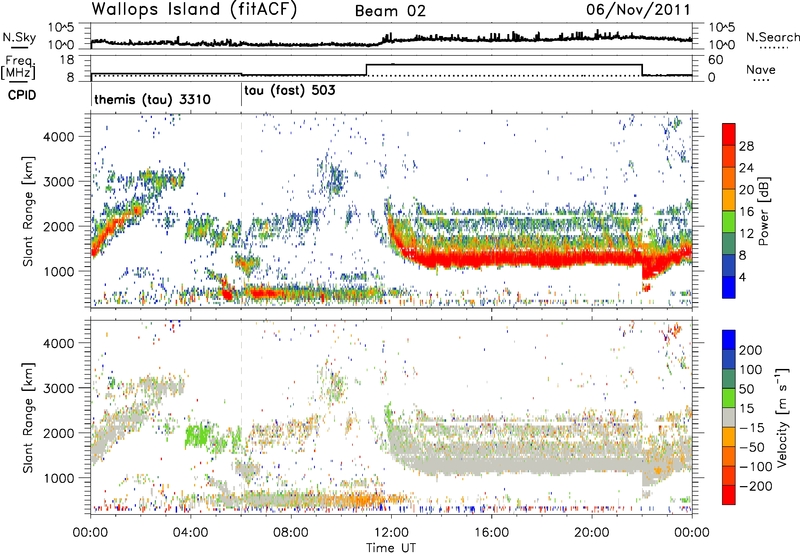The height and width of the screenshot is (554, 800).
Task: Select the 'themis (tau) 3310' CPID text
Action: click(x=153, y=99)
